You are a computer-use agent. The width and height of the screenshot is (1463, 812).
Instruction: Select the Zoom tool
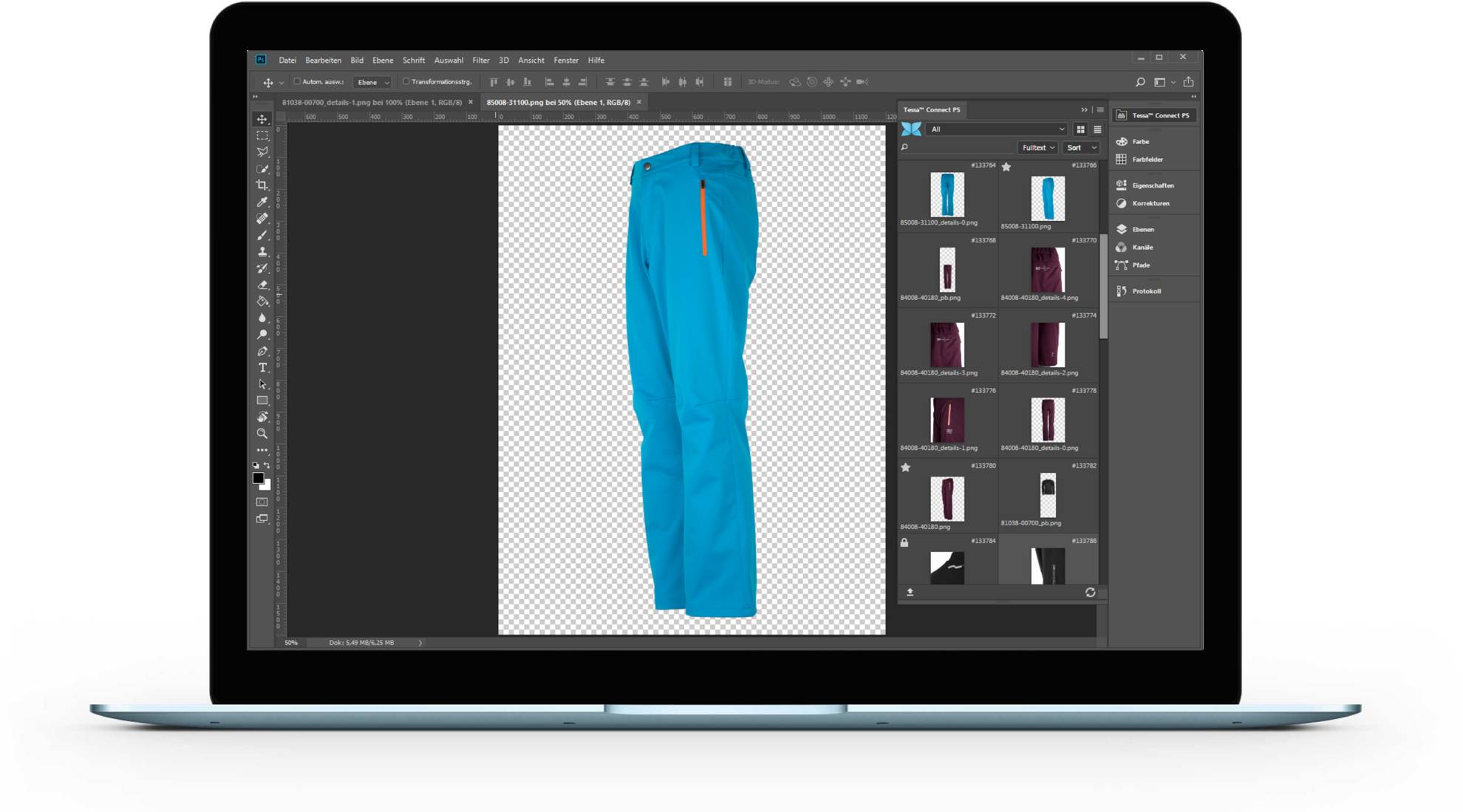tap(262, 434)
